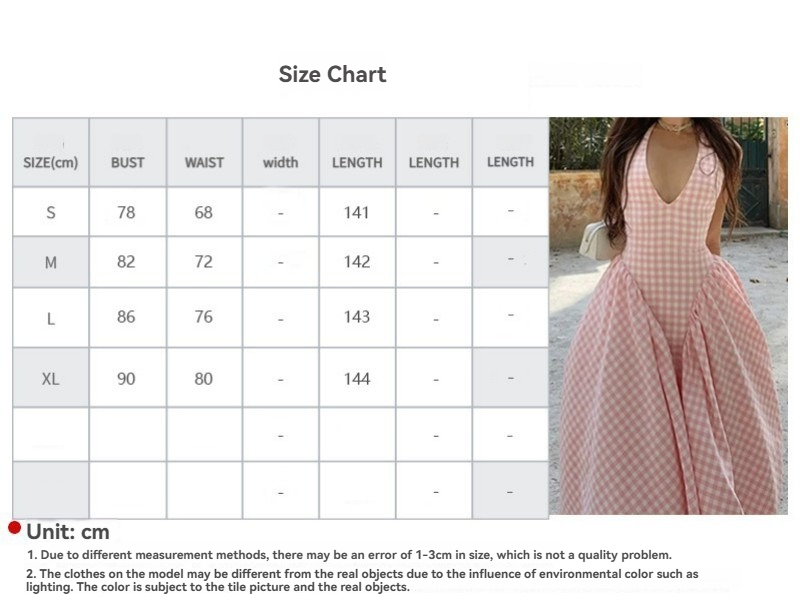
Task: Click waist value 72 for size M
Action: pyautogui.click(x=204, y=262)
